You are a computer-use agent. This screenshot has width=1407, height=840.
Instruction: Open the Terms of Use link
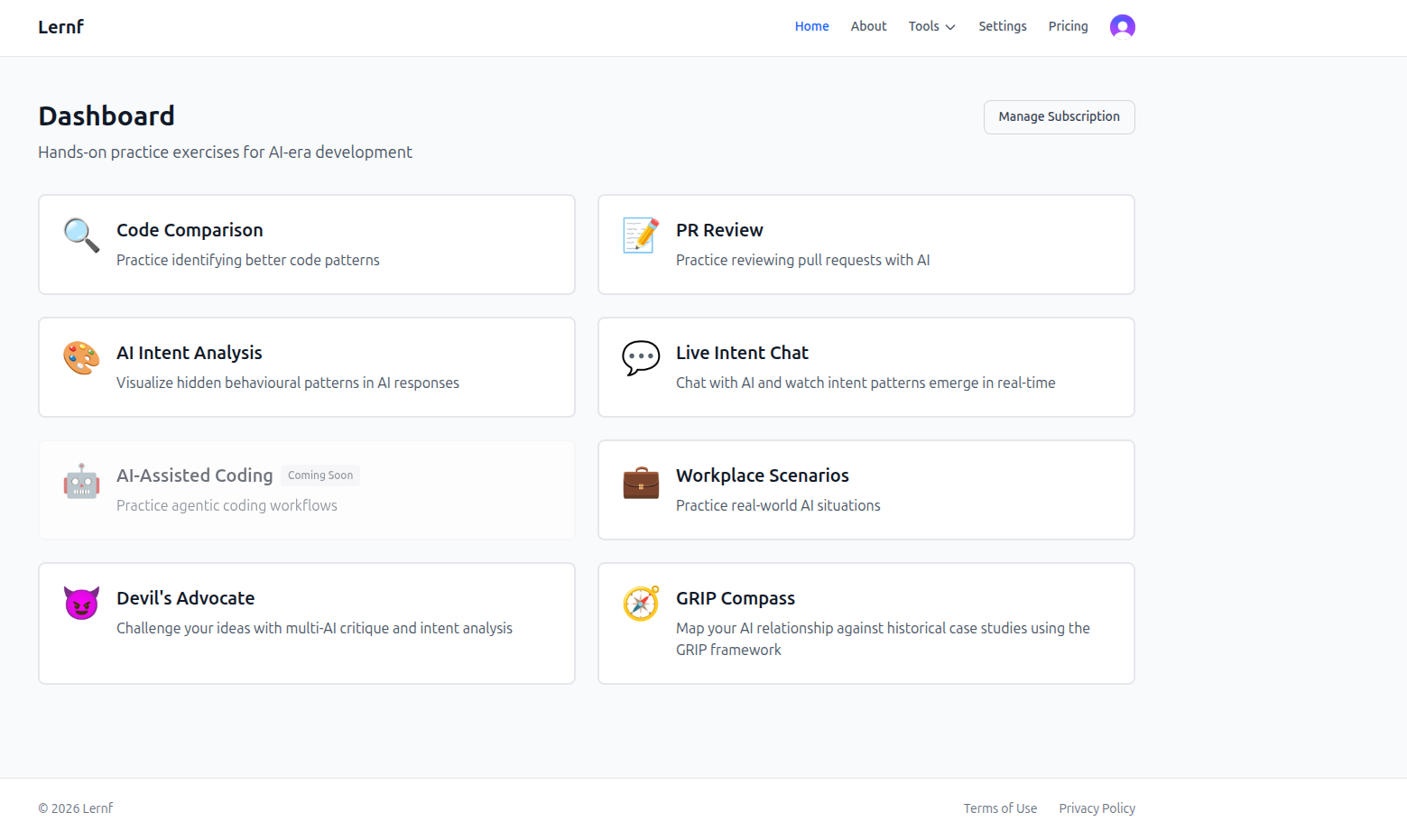1000,808
